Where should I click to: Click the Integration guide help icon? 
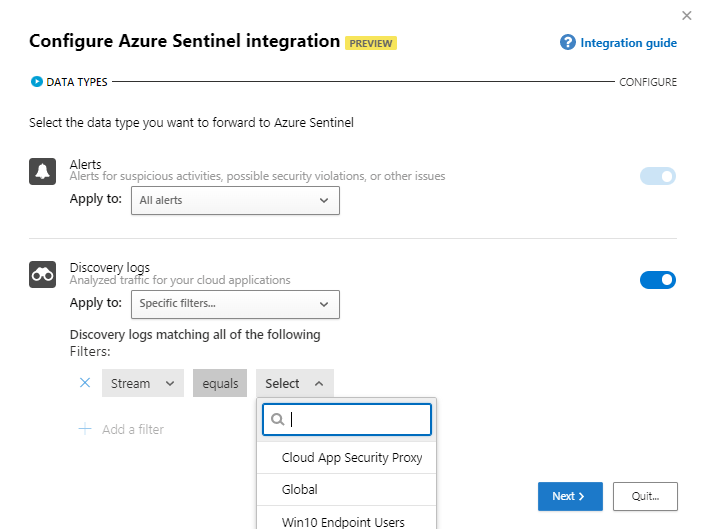pos(568,42)
